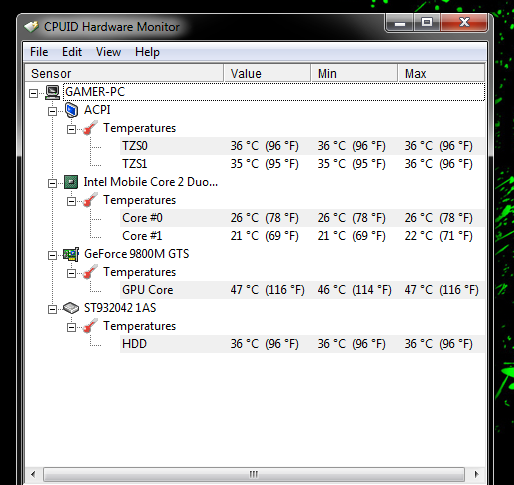This screenshot has width=514, height=485.
Task: Collapse the Temperatures node under ACPI
Action: coord(71,129)
